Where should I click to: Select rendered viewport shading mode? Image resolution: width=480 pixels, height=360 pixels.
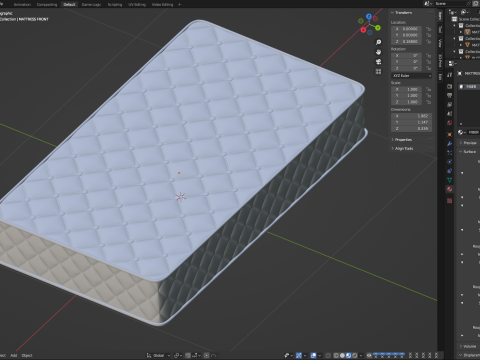355,356
